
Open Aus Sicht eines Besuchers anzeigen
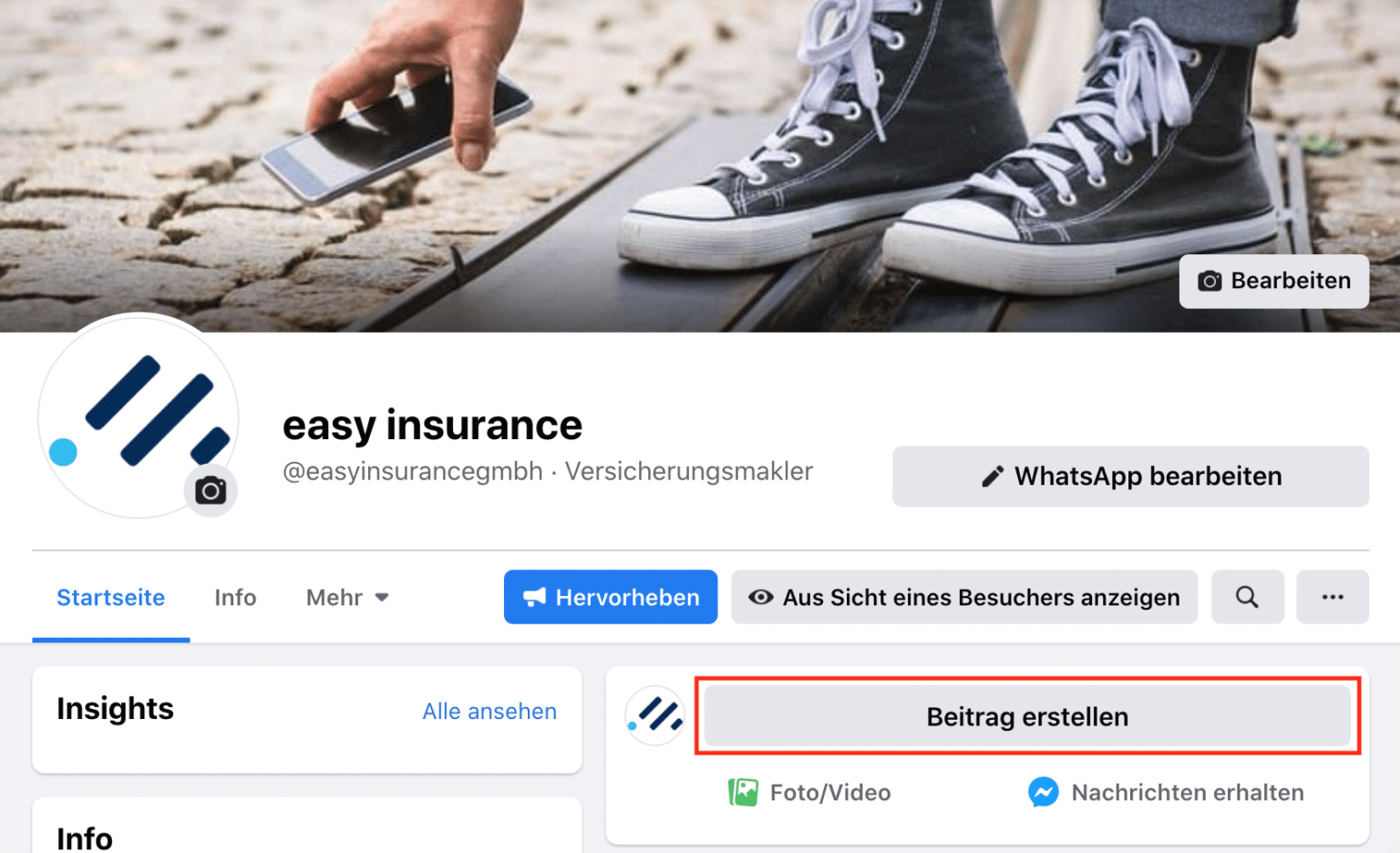pos(964,597)
